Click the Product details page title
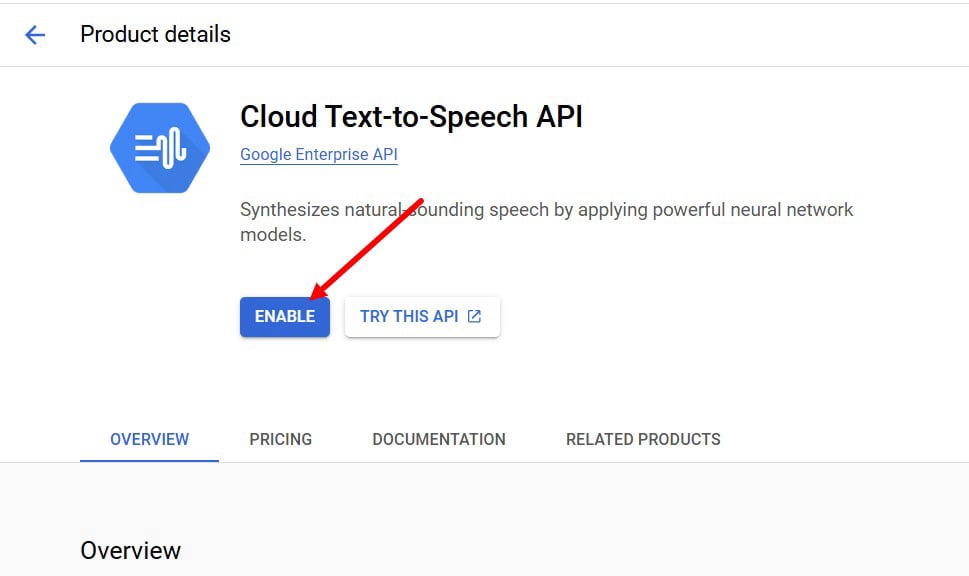 pos(156,35)
